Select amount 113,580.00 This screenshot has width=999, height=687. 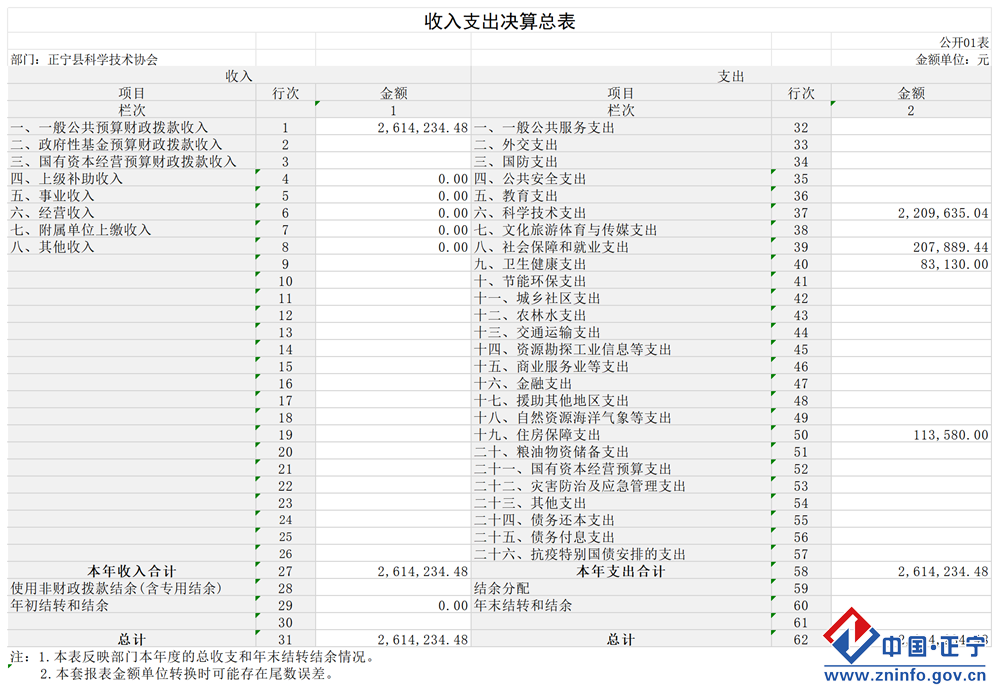[x=951, y=435]
